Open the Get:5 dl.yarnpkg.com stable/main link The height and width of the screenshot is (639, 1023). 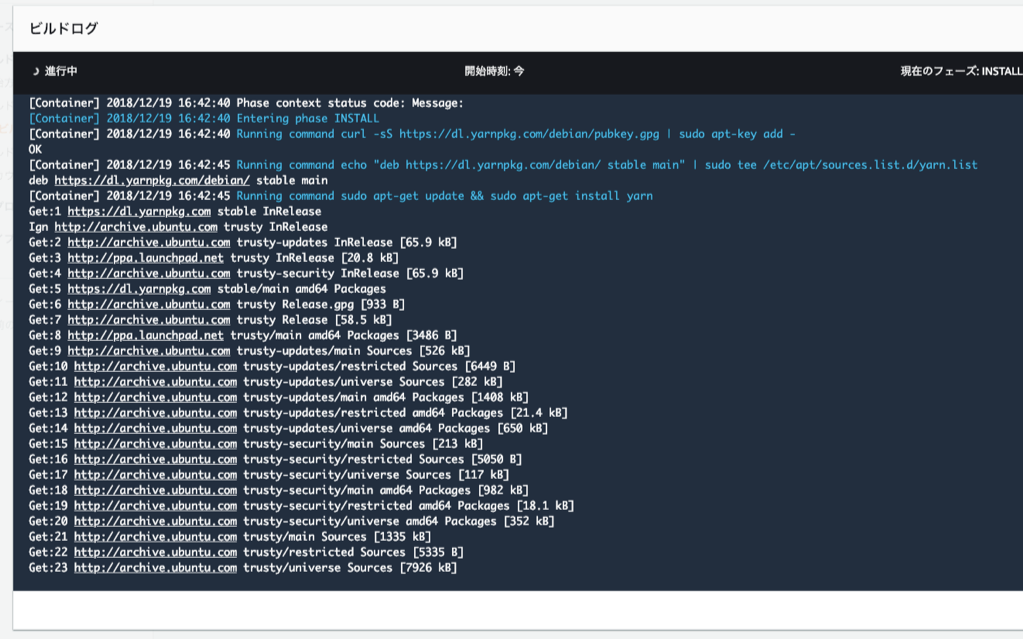[139, 289]
